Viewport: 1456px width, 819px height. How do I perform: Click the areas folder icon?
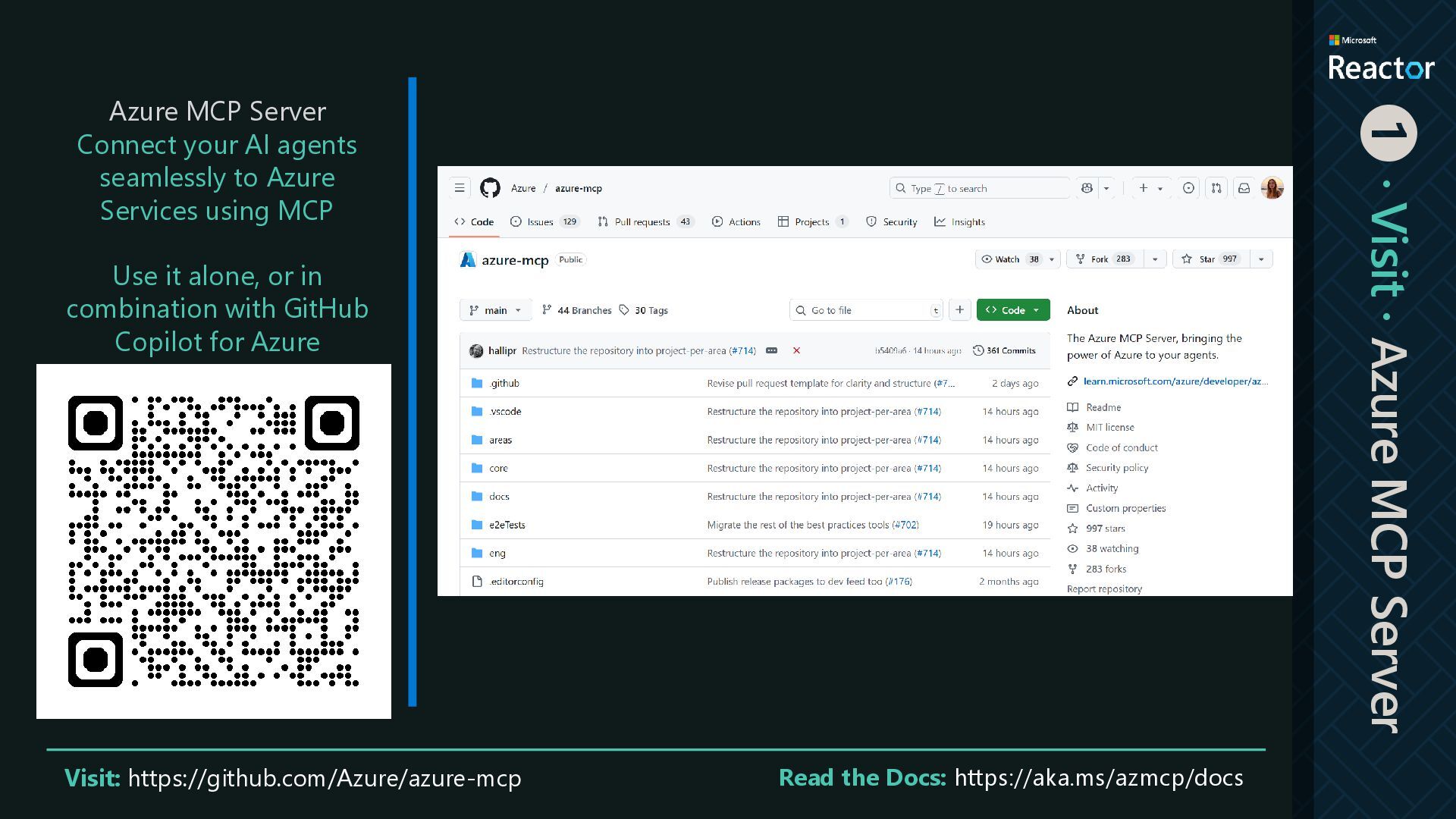(477, 440)
